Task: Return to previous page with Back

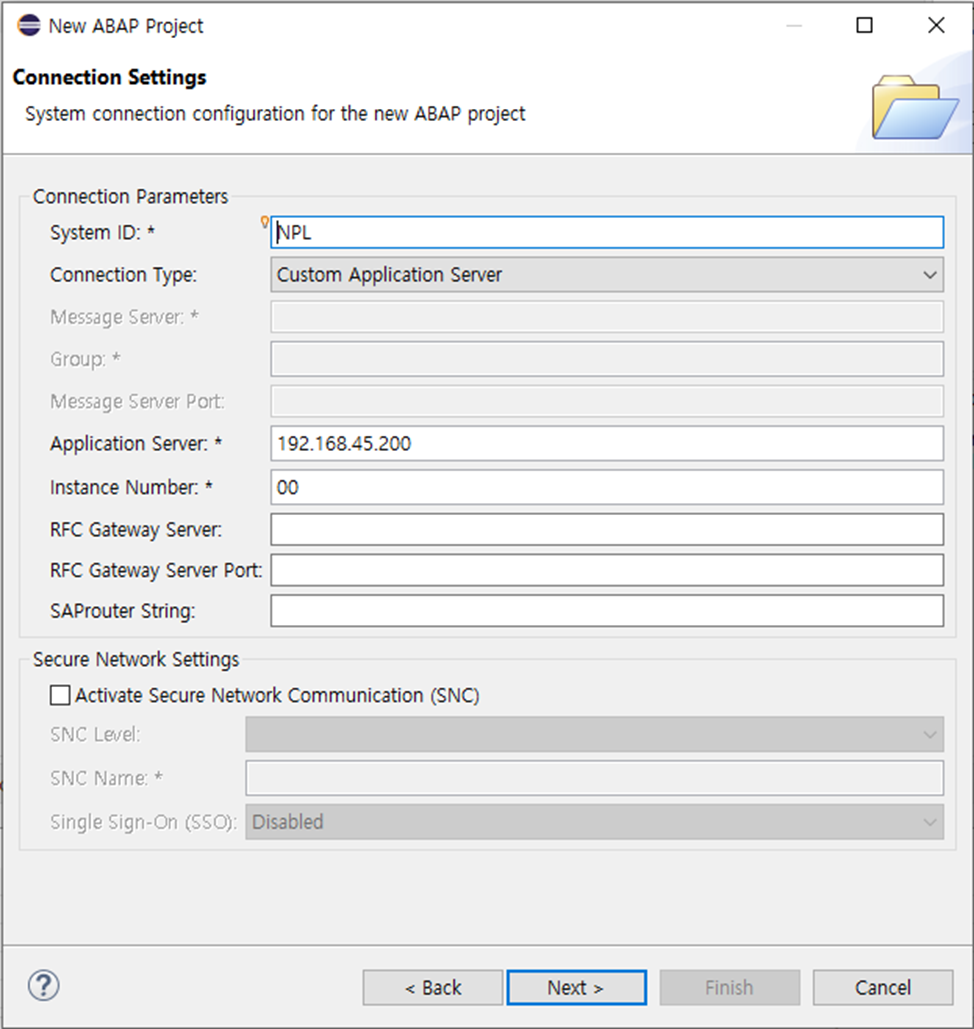Action: pos(433,988)
